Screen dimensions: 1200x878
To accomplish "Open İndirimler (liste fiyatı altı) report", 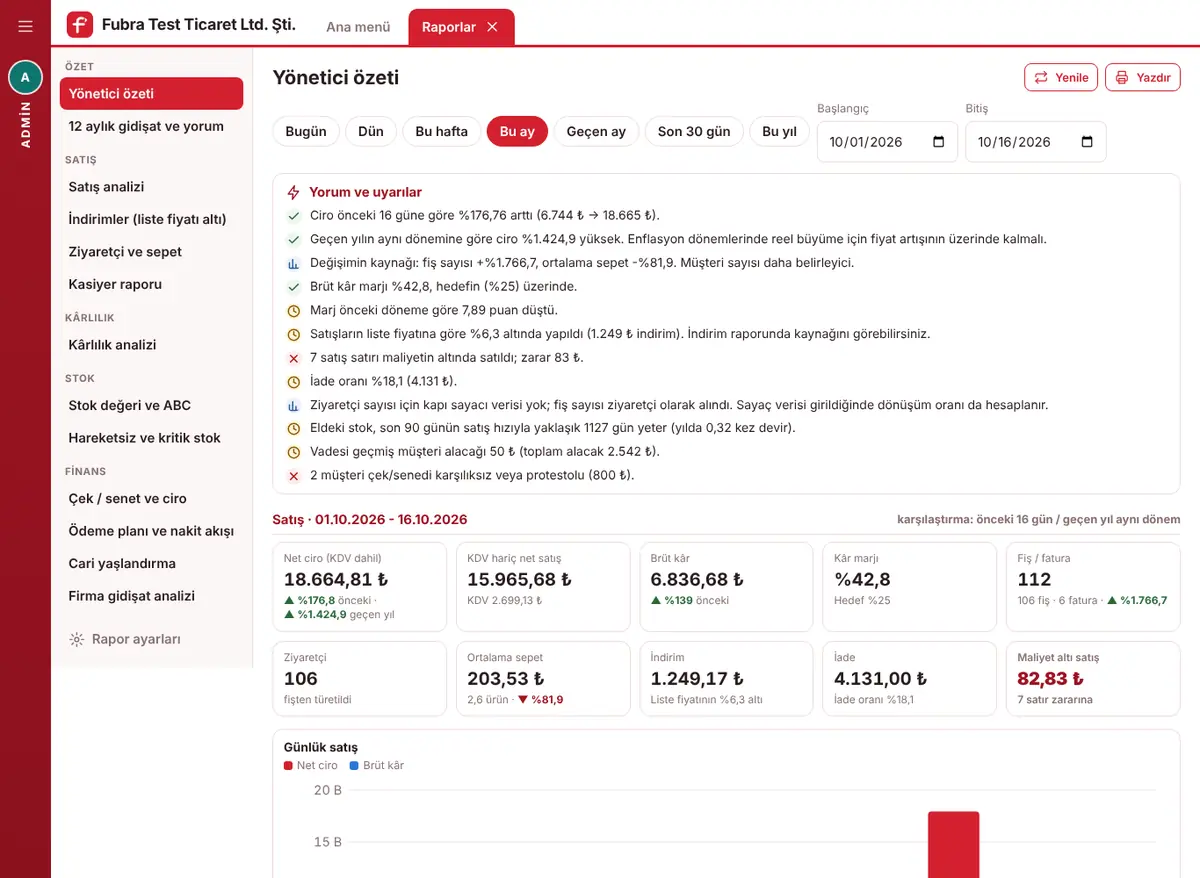I will coord(151,219).
